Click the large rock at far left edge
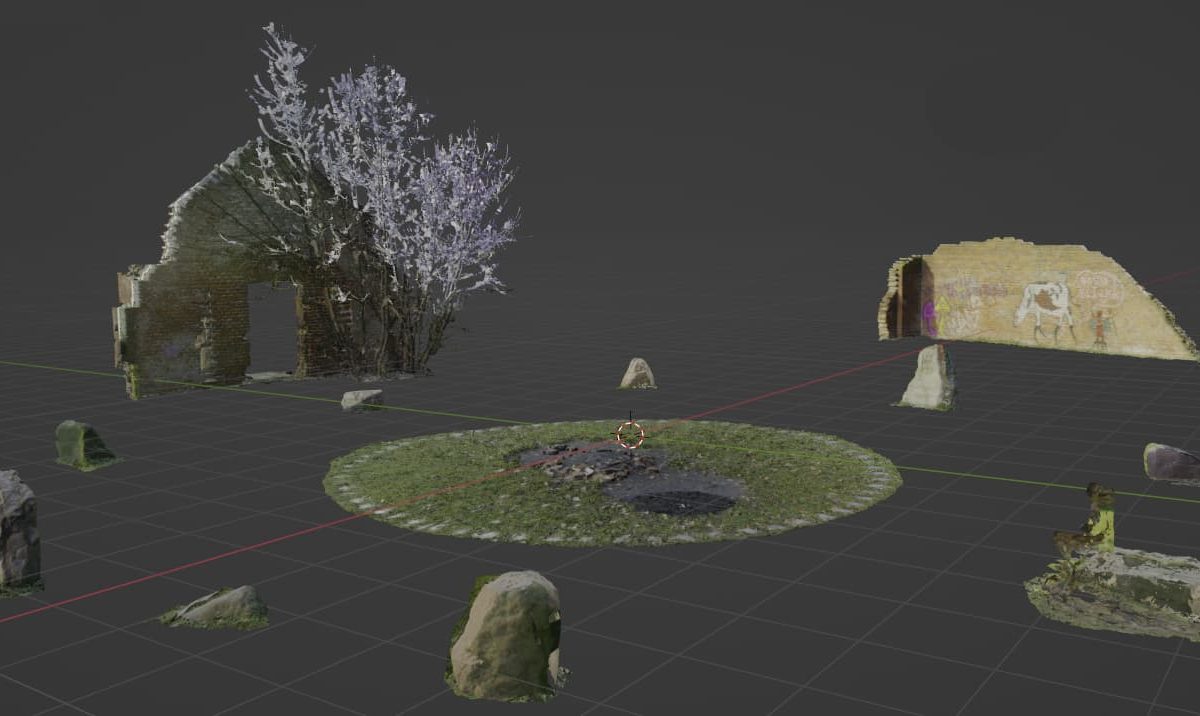 pyautogui.click(x=17, y=530)
